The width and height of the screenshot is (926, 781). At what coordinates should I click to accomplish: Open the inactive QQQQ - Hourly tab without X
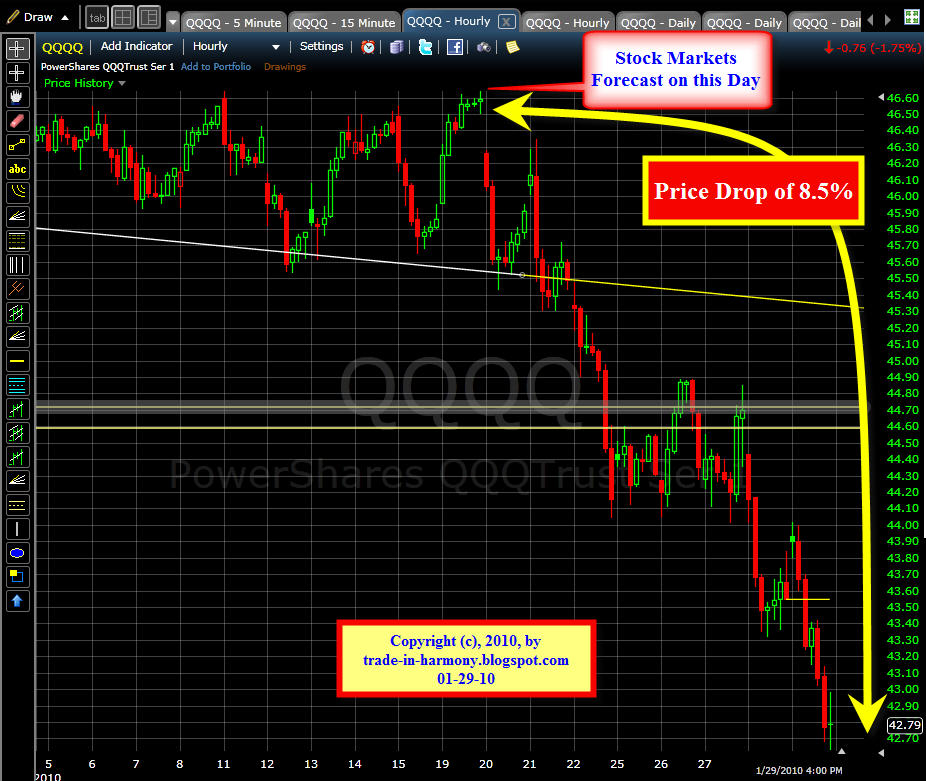point(567,23)
